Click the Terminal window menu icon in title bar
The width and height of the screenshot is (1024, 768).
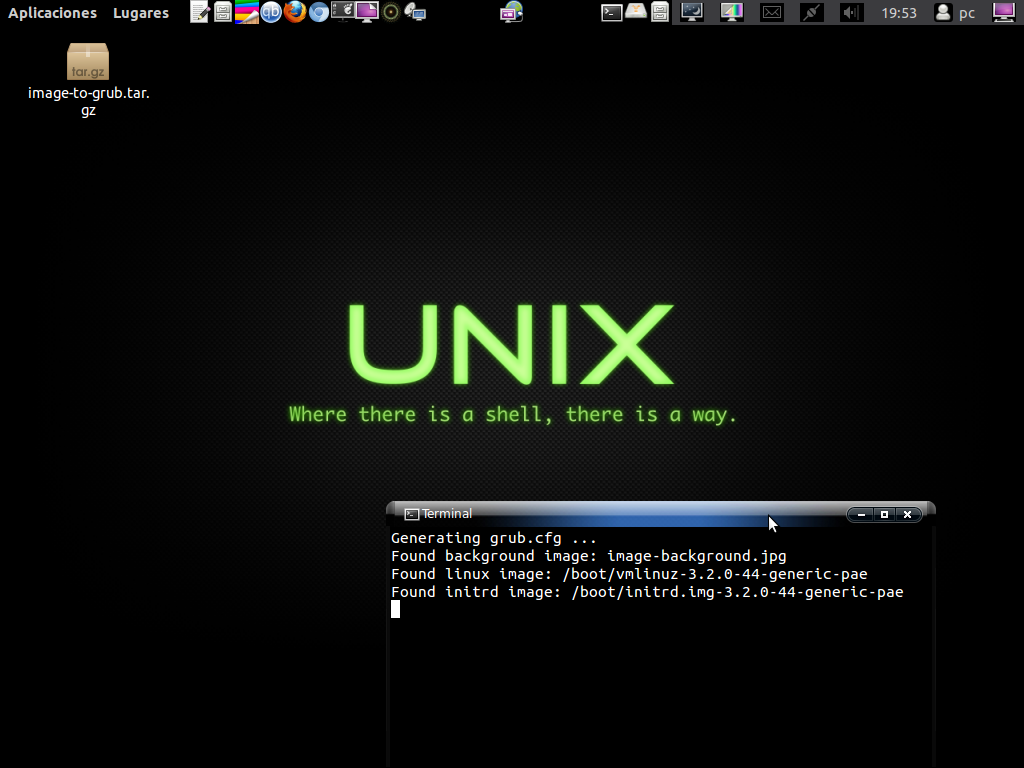coord(411,515)
